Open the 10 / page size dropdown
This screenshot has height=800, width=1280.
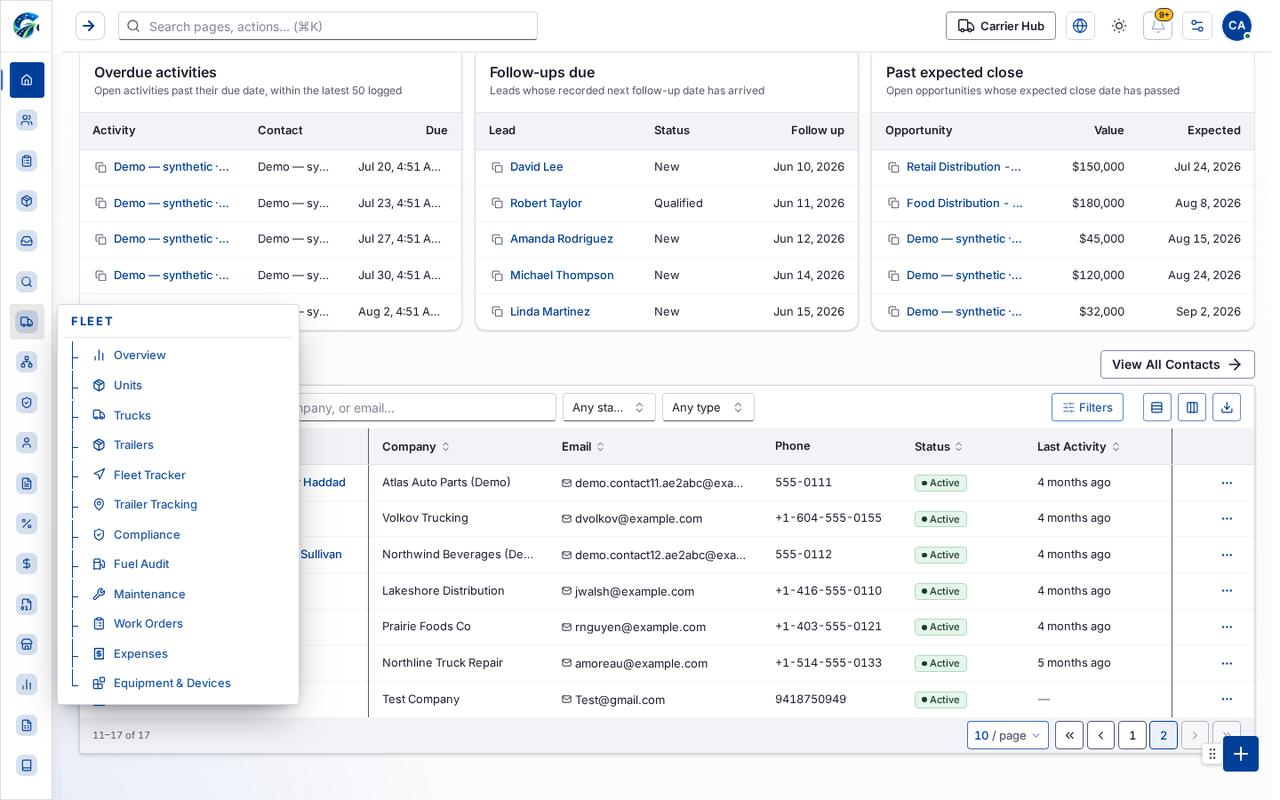[1008, 735]
